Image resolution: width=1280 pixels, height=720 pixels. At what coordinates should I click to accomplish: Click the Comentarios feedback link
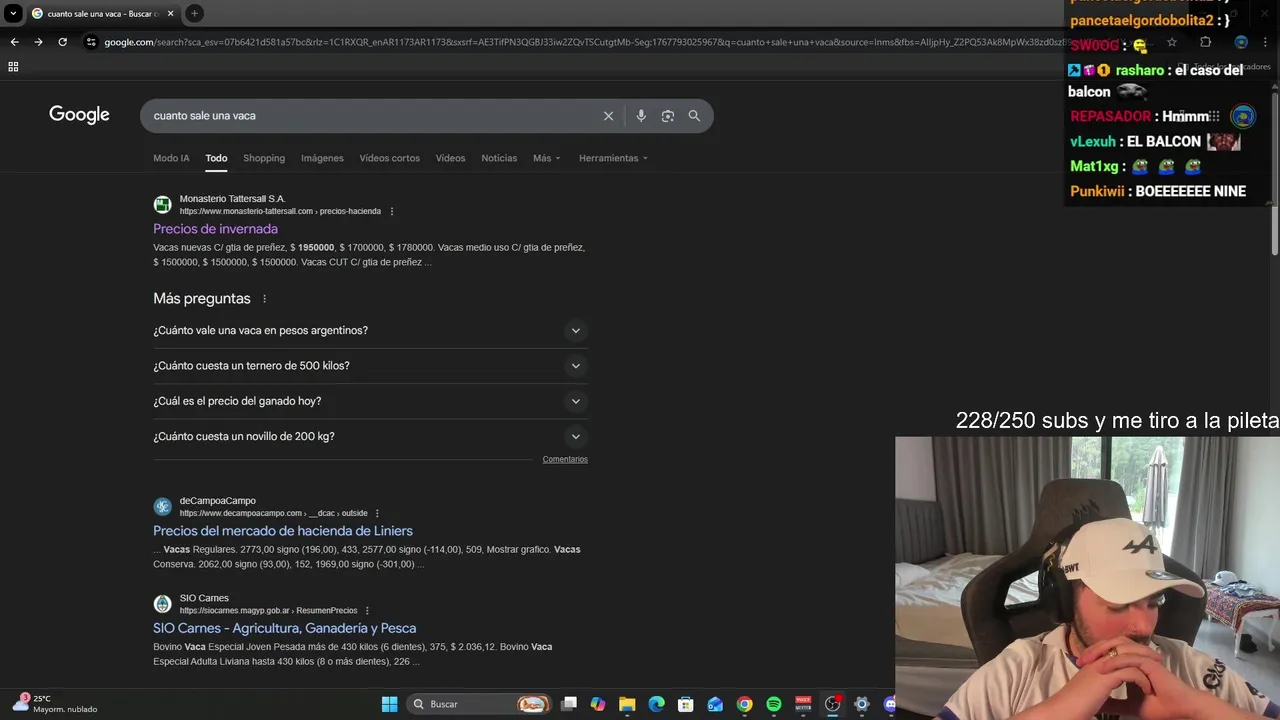pos(565,460)
